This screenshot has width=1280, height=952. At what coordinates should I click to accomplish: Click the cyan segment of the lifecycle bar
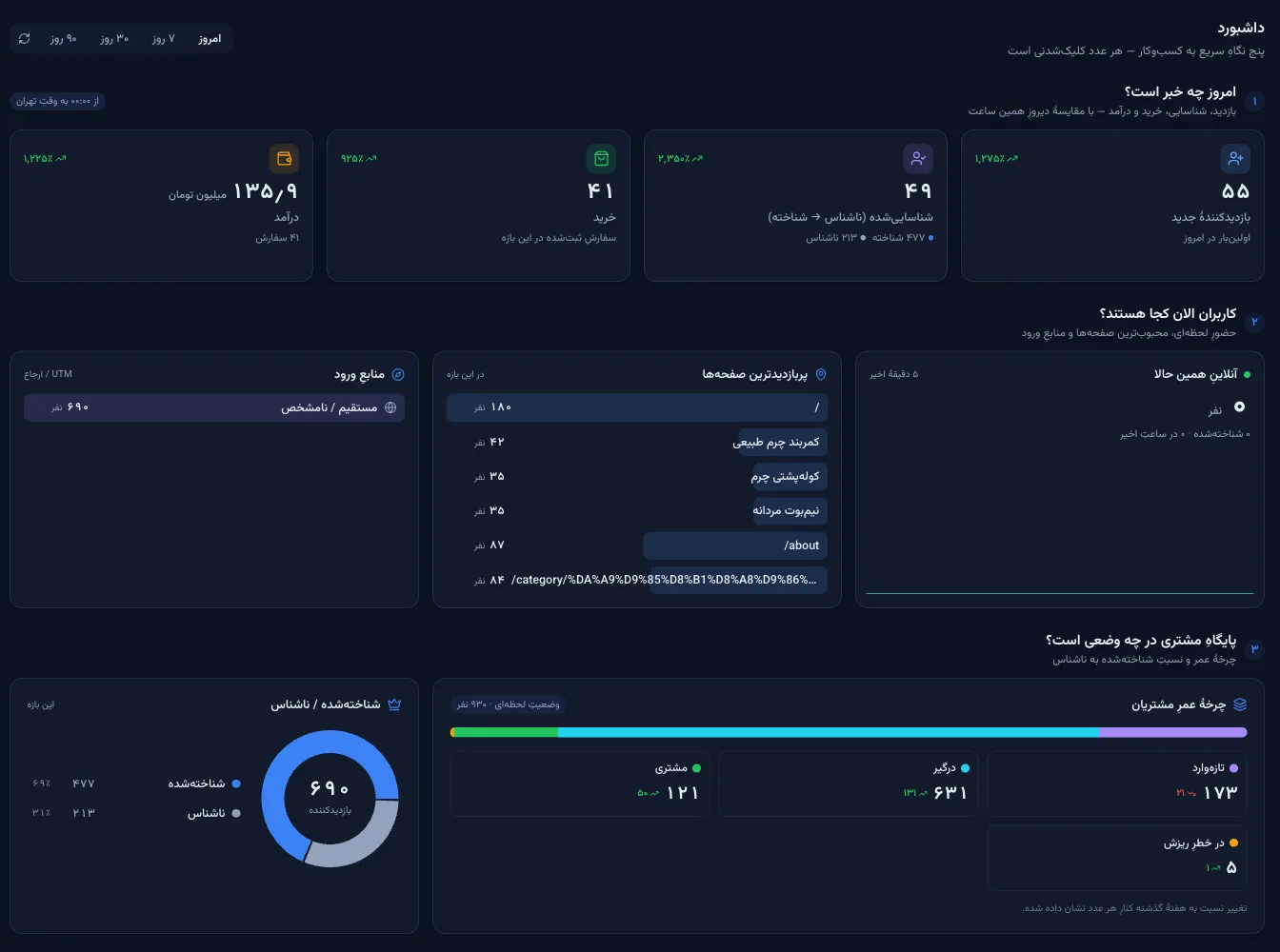[829, 732]
